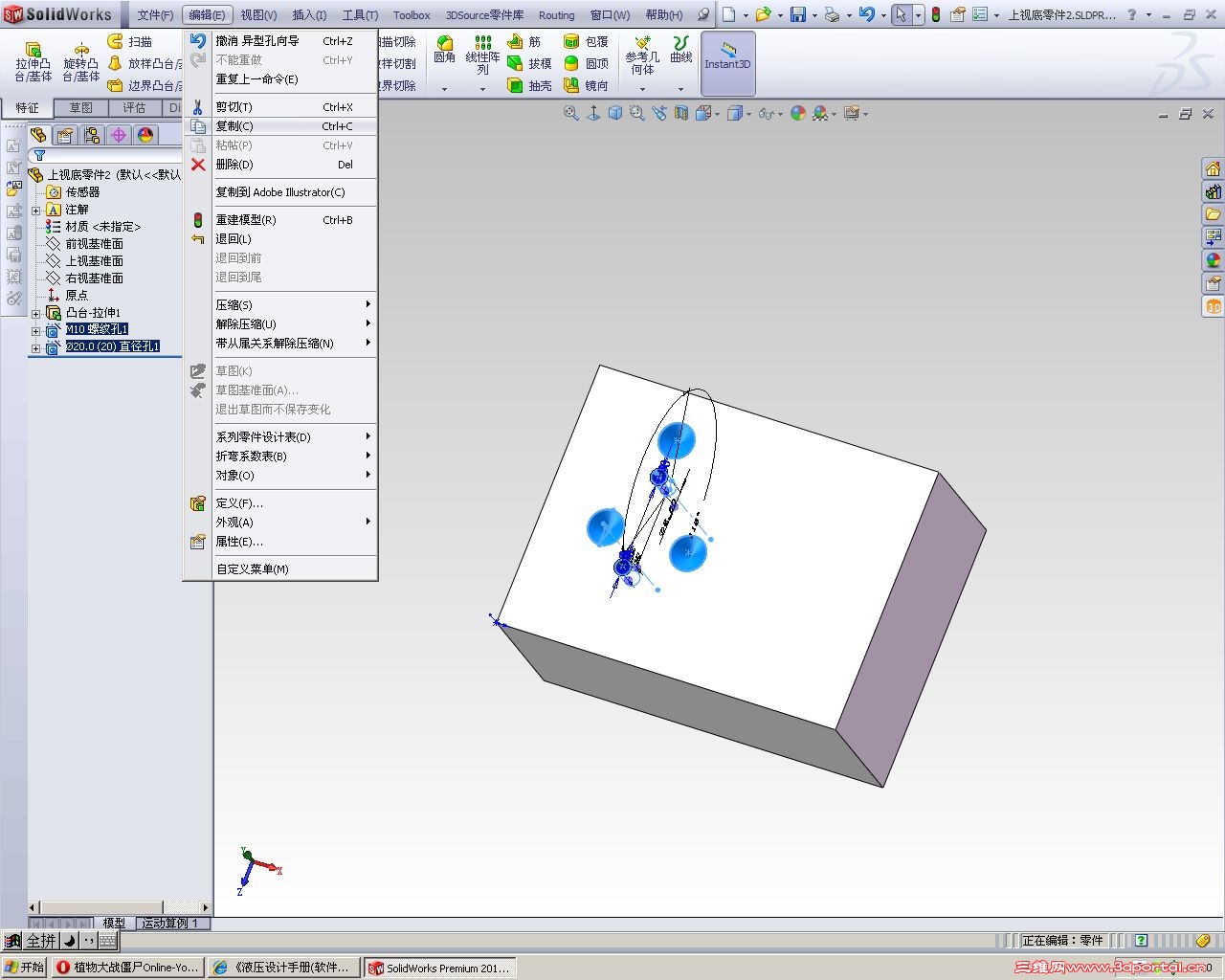
Task: Click the Rebuild traffic-light toolbar icon
Action: click(935, 14)
